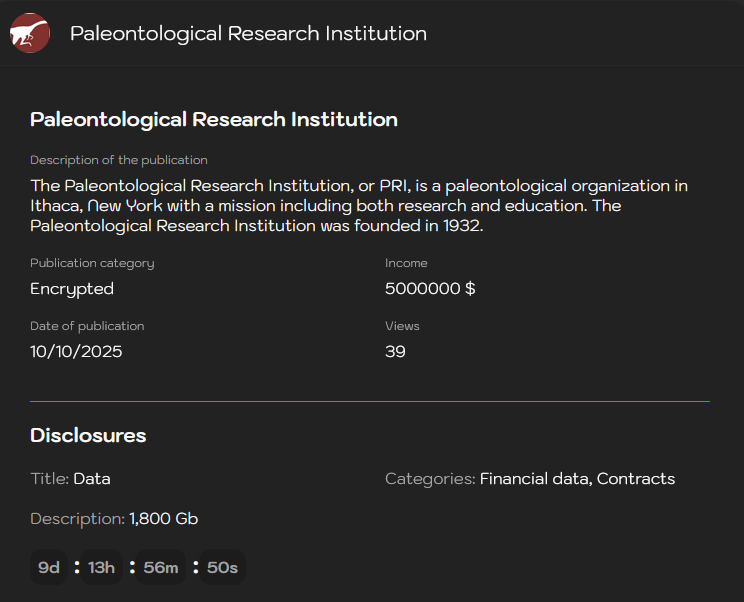Image resolution: width=744 pixels, height=602 pixels.
Task: Click the 'Description of the publication' label
Action: point(119,160)
